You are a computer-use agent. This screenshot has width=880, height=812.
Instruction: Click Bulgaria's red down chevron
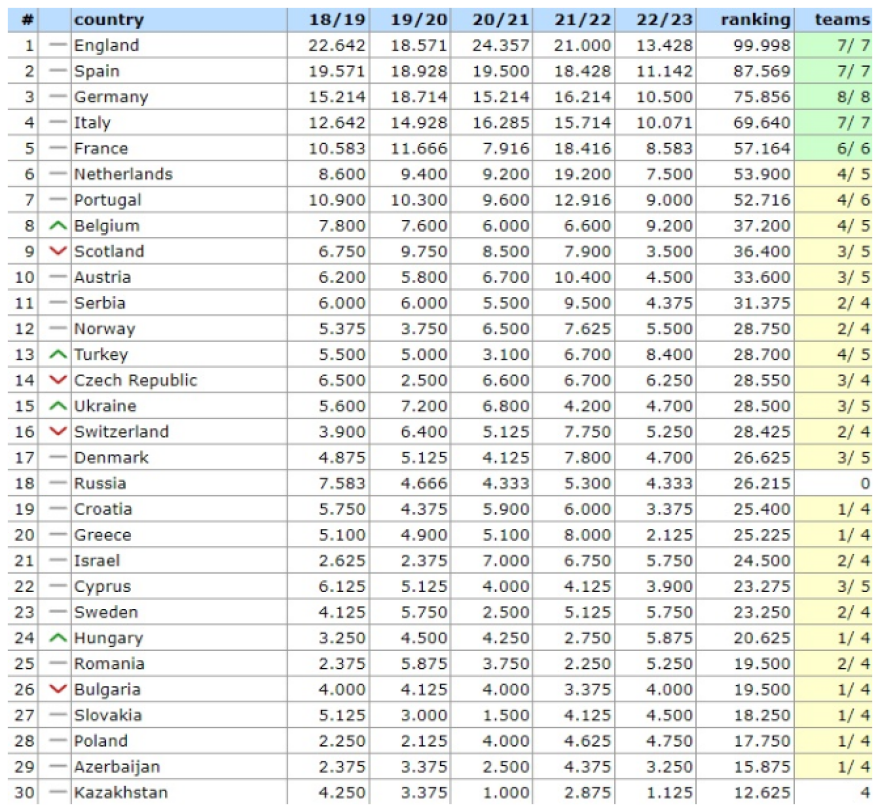pos(60,690)
